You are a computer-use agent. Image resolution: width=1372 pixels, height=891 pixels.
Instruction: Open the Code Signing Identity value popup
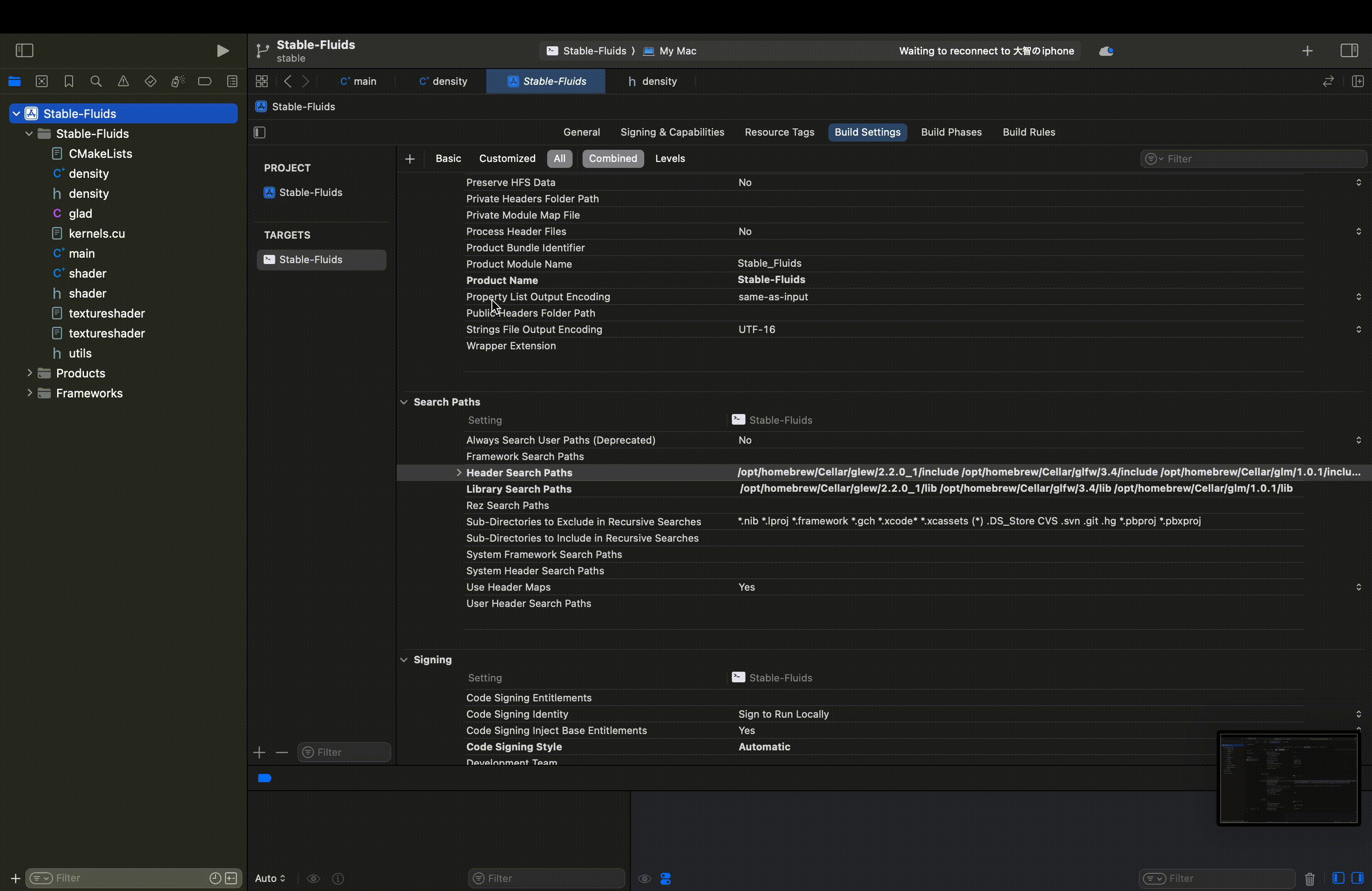[x=1359, y=714]
